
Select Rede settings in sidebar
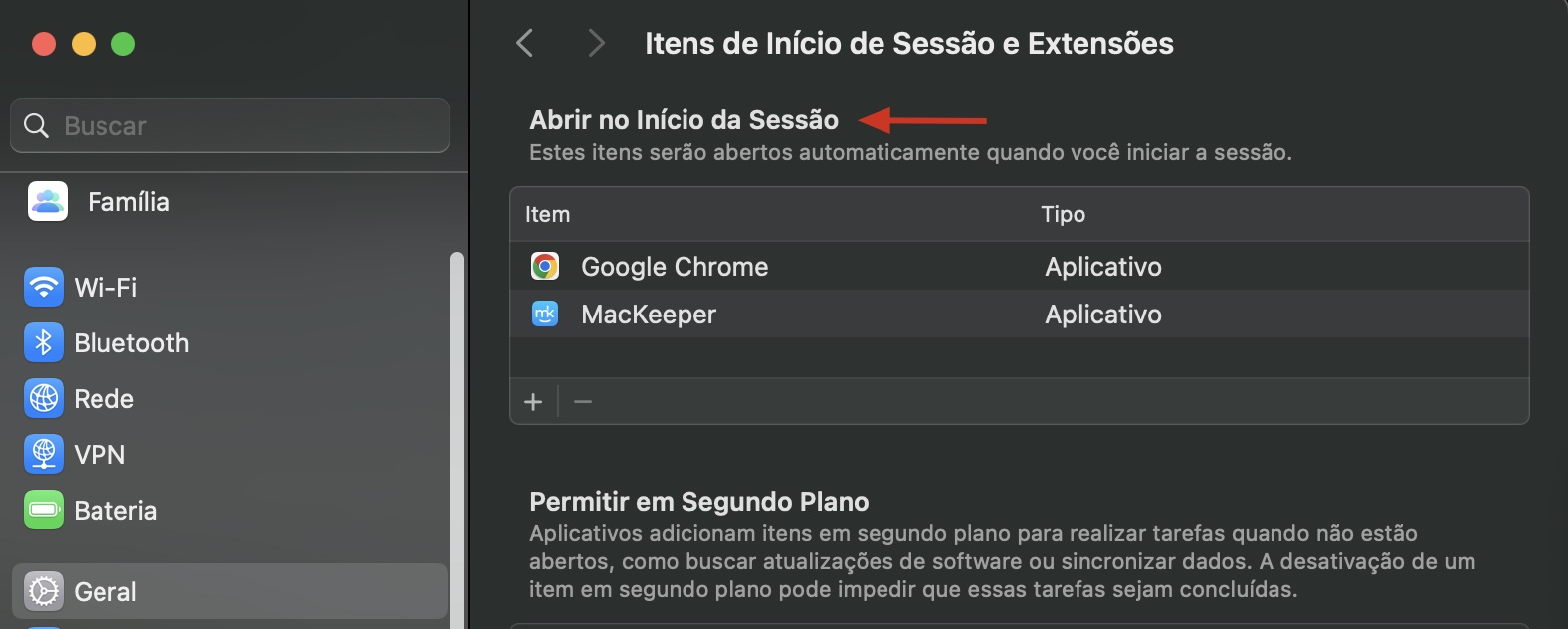coord(103,398)
